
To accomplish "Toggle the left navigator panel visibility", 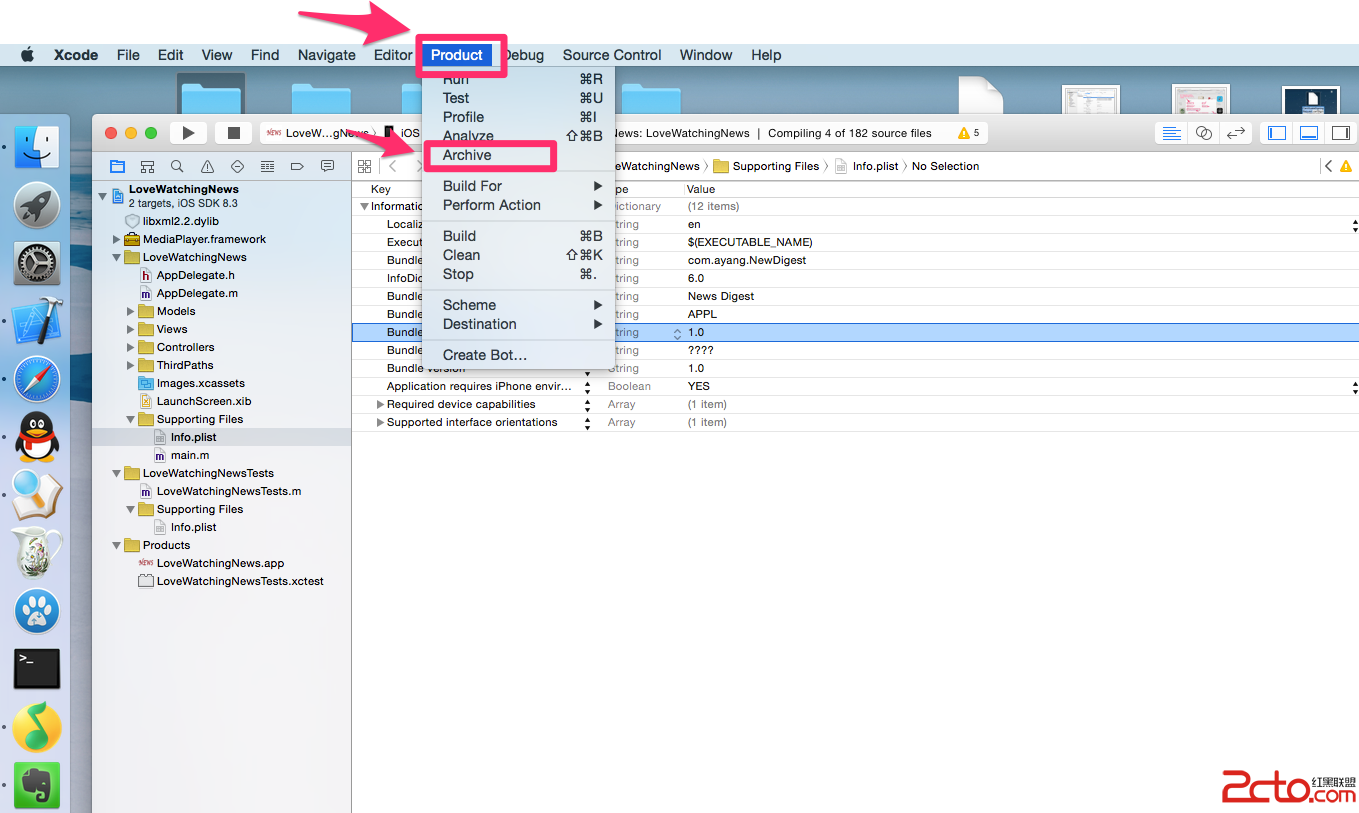I will tap(1277, 133).
